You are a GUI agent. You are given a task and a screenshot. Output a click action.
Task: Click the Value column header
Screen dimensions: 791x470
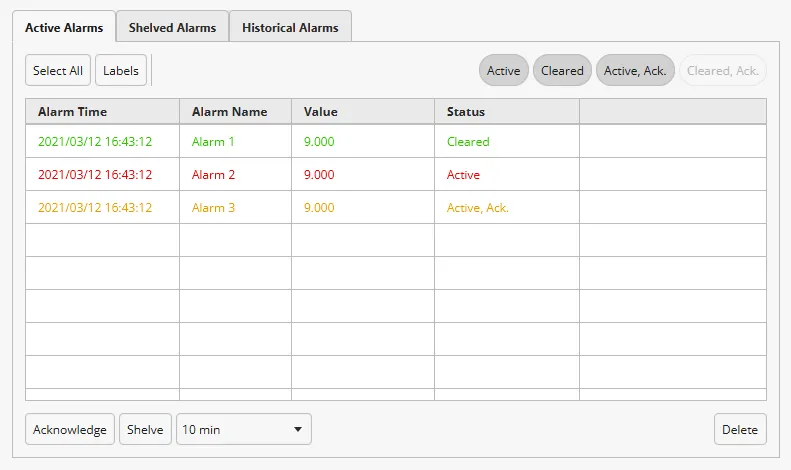[x=321, y=111]
